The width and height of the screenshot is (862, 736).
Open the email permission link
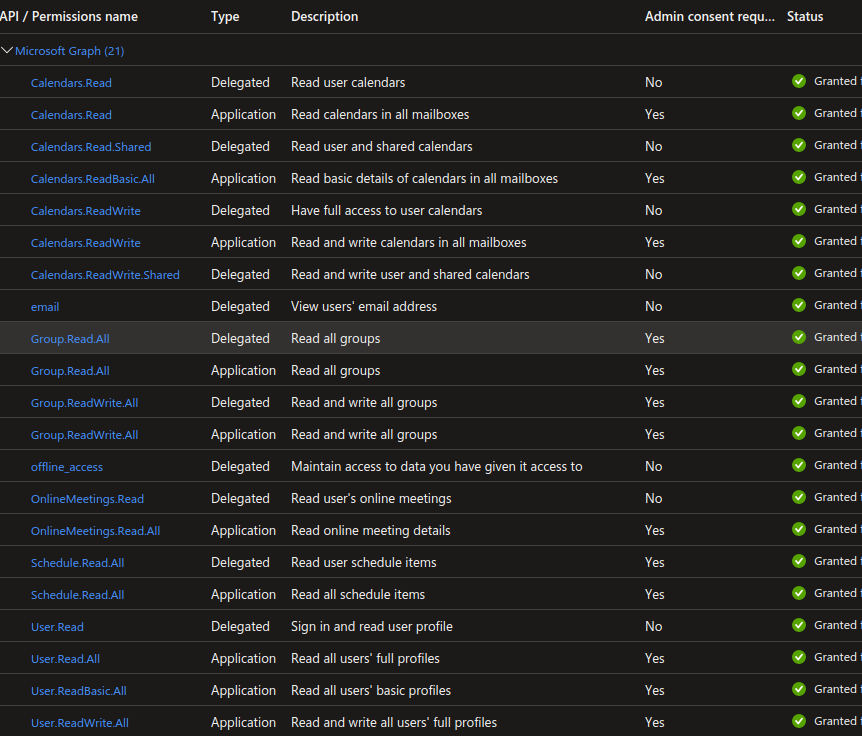click(x=45, y=307)
